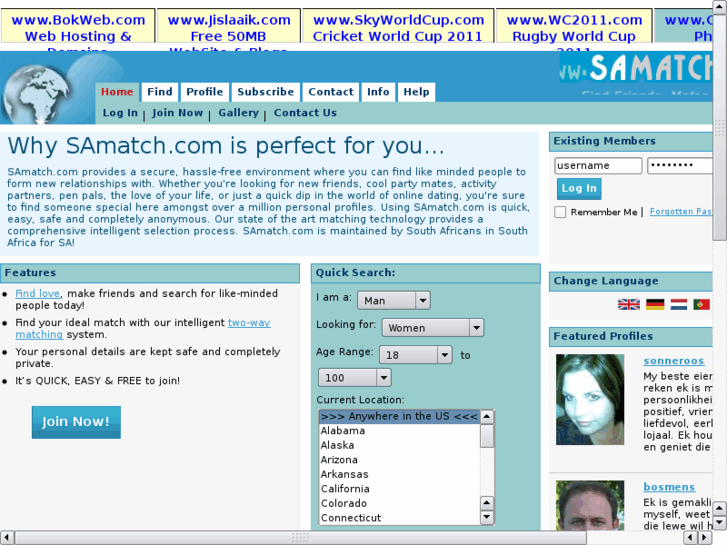
Task: Pick the Portuguese flag language option
Action: point(701,304)
